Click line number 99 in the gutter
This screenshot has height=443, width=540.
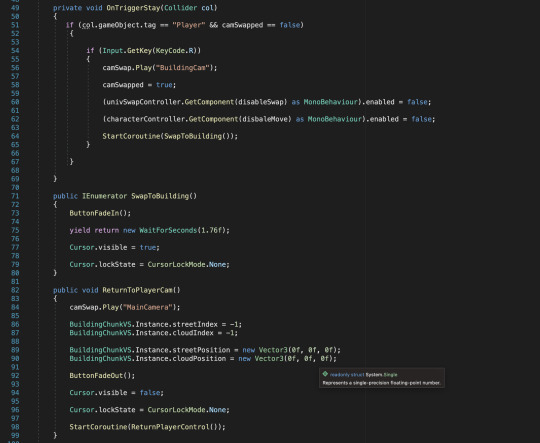tap(15, 435)
